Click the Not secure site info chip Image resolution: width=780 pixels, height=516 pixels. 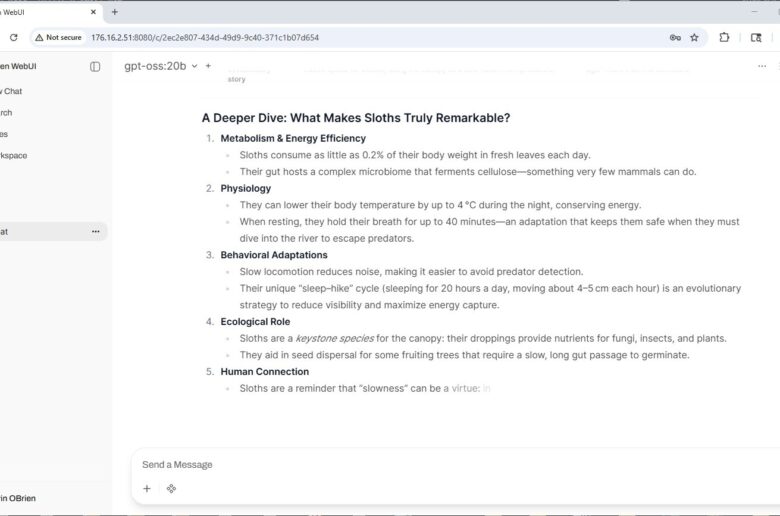coord(59,38)
